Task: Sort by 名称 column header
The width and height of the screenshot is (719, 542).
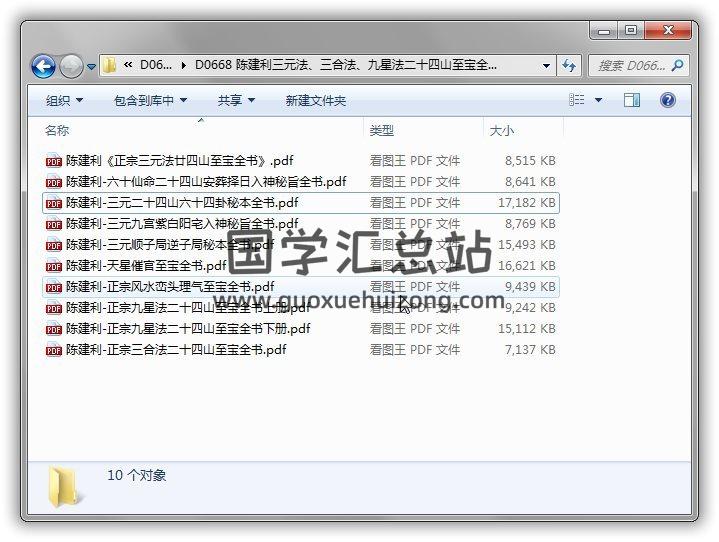Action: tap(57, 131)
